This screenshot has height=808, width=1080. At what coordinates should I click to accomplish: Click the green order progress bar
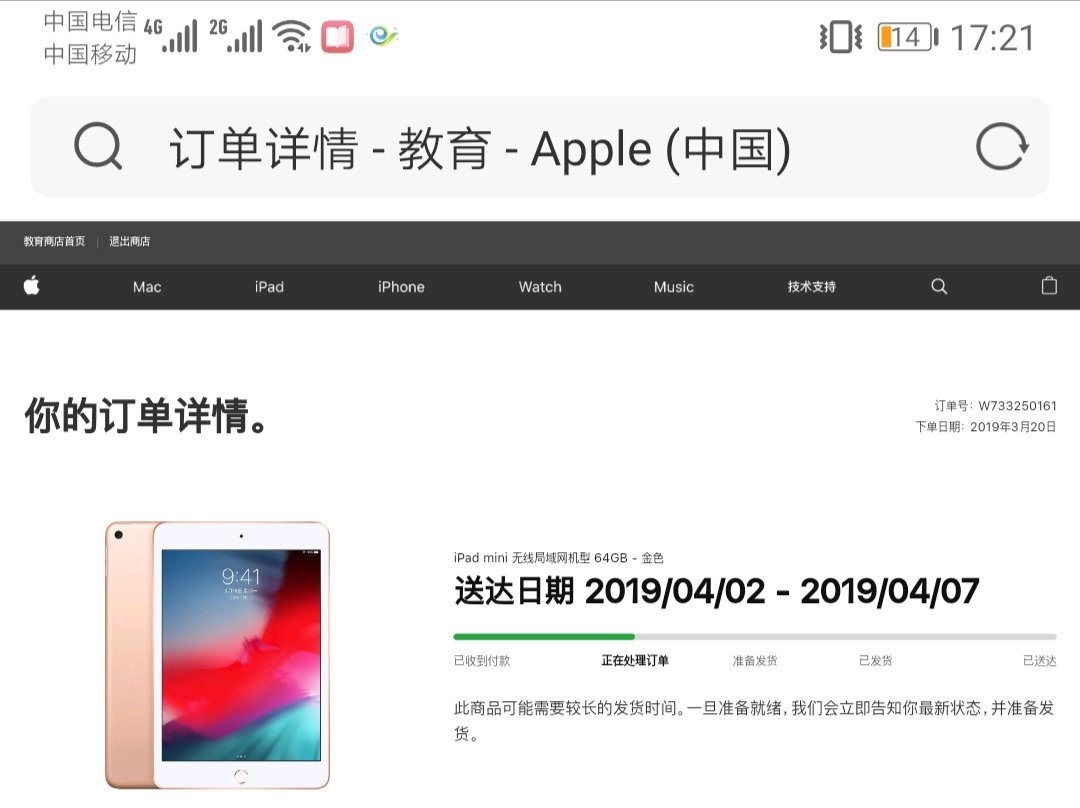[x=544, y=636]
